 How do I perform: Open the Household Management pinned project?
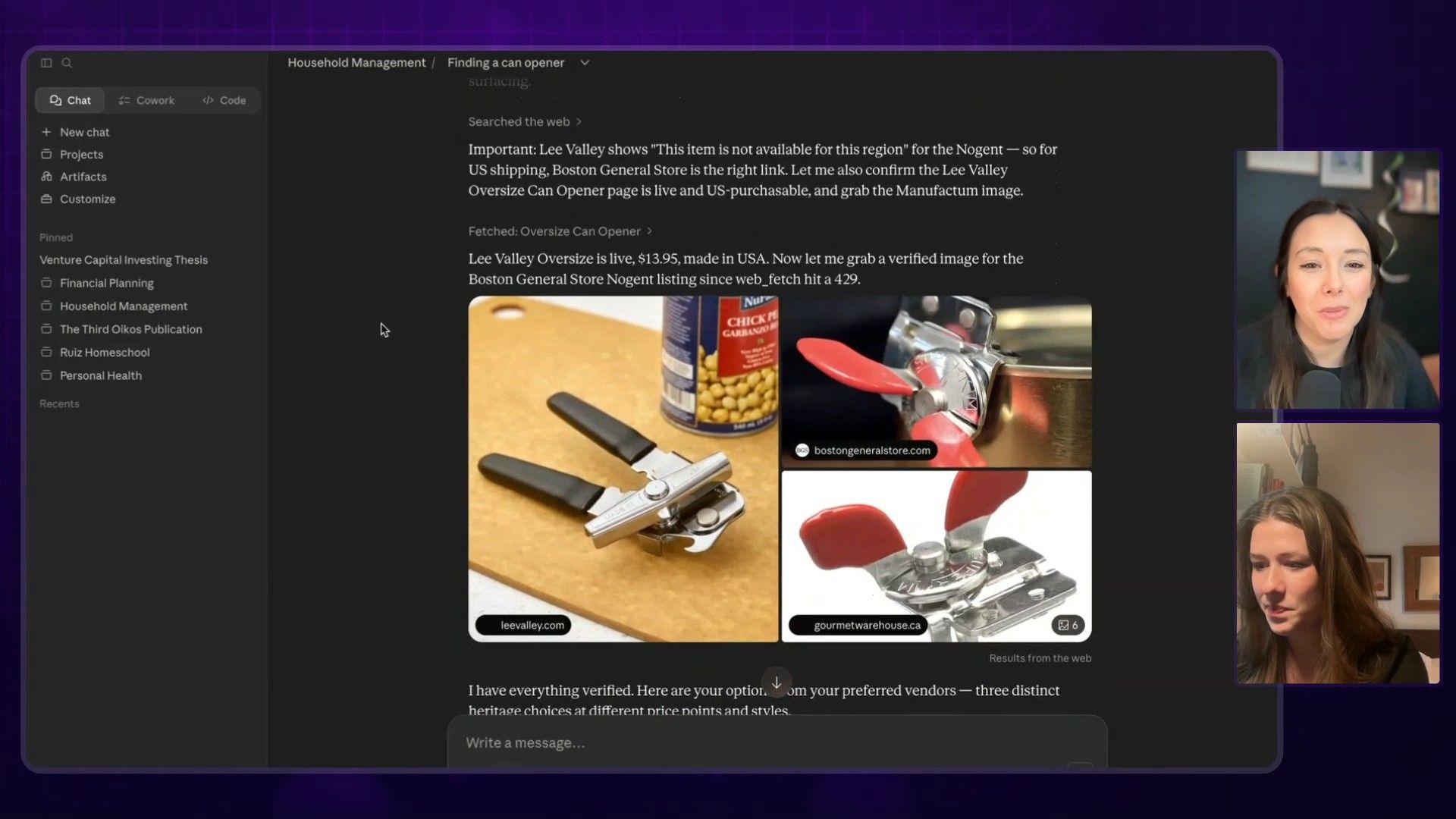[x=123, y=306]
